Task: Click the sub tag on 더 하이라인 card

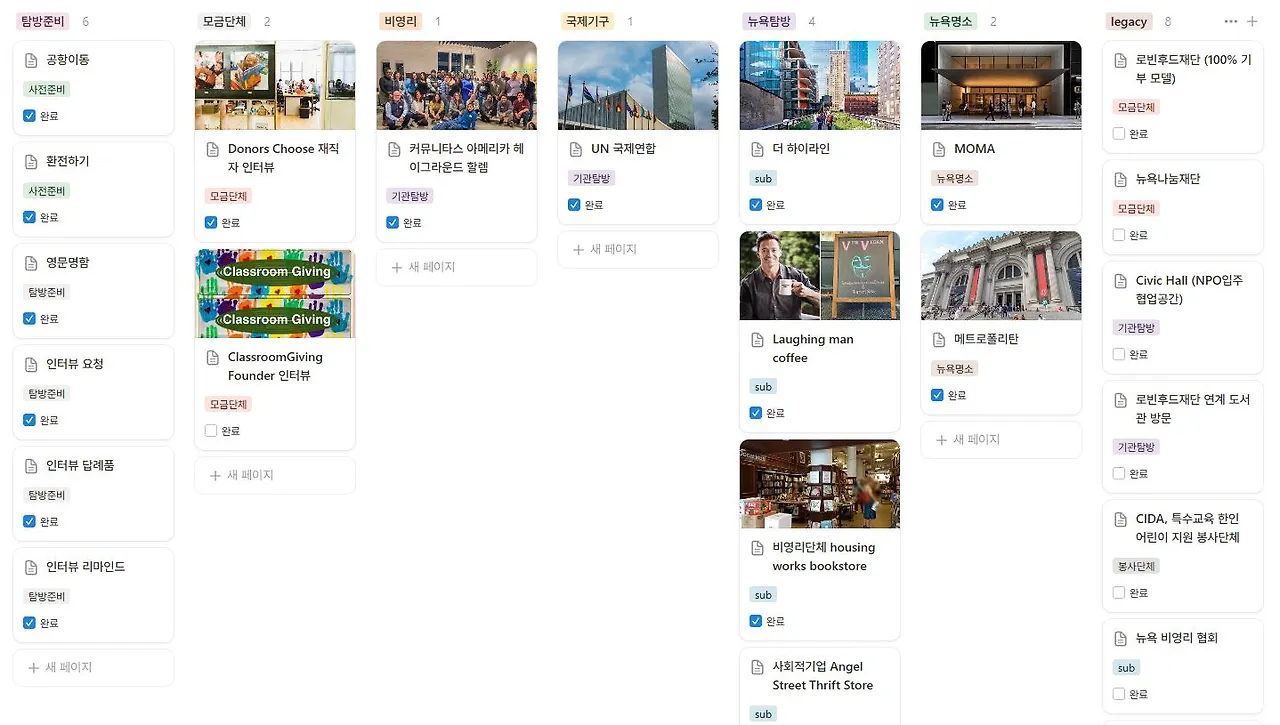Action: pos(763,179)
